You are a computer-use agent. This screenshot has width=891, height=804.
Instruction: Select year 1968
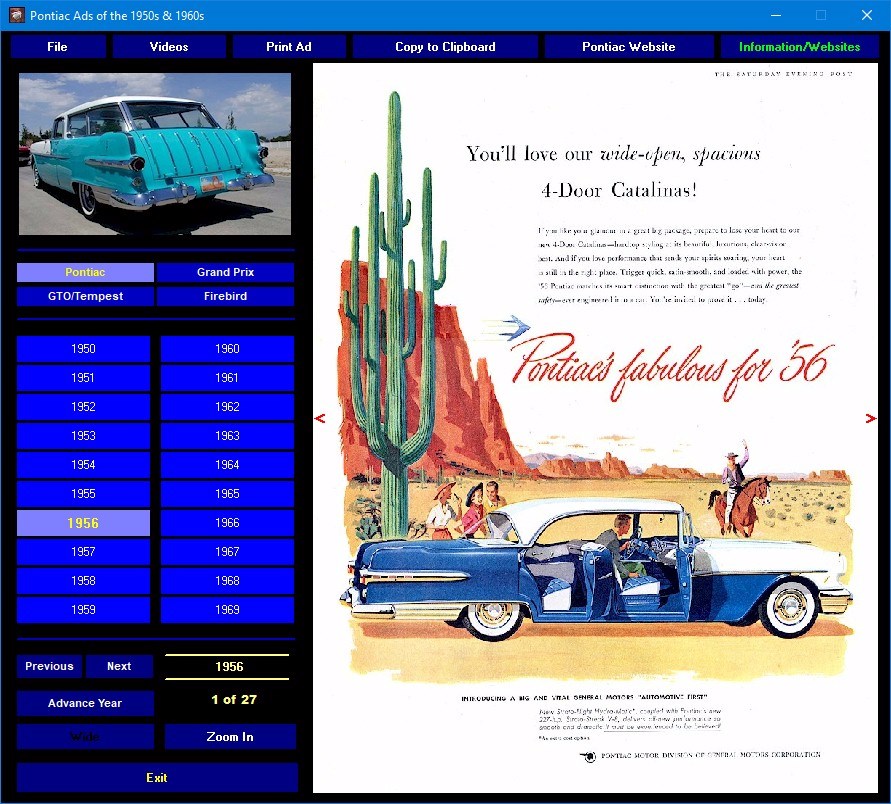[x=227, y=581]
